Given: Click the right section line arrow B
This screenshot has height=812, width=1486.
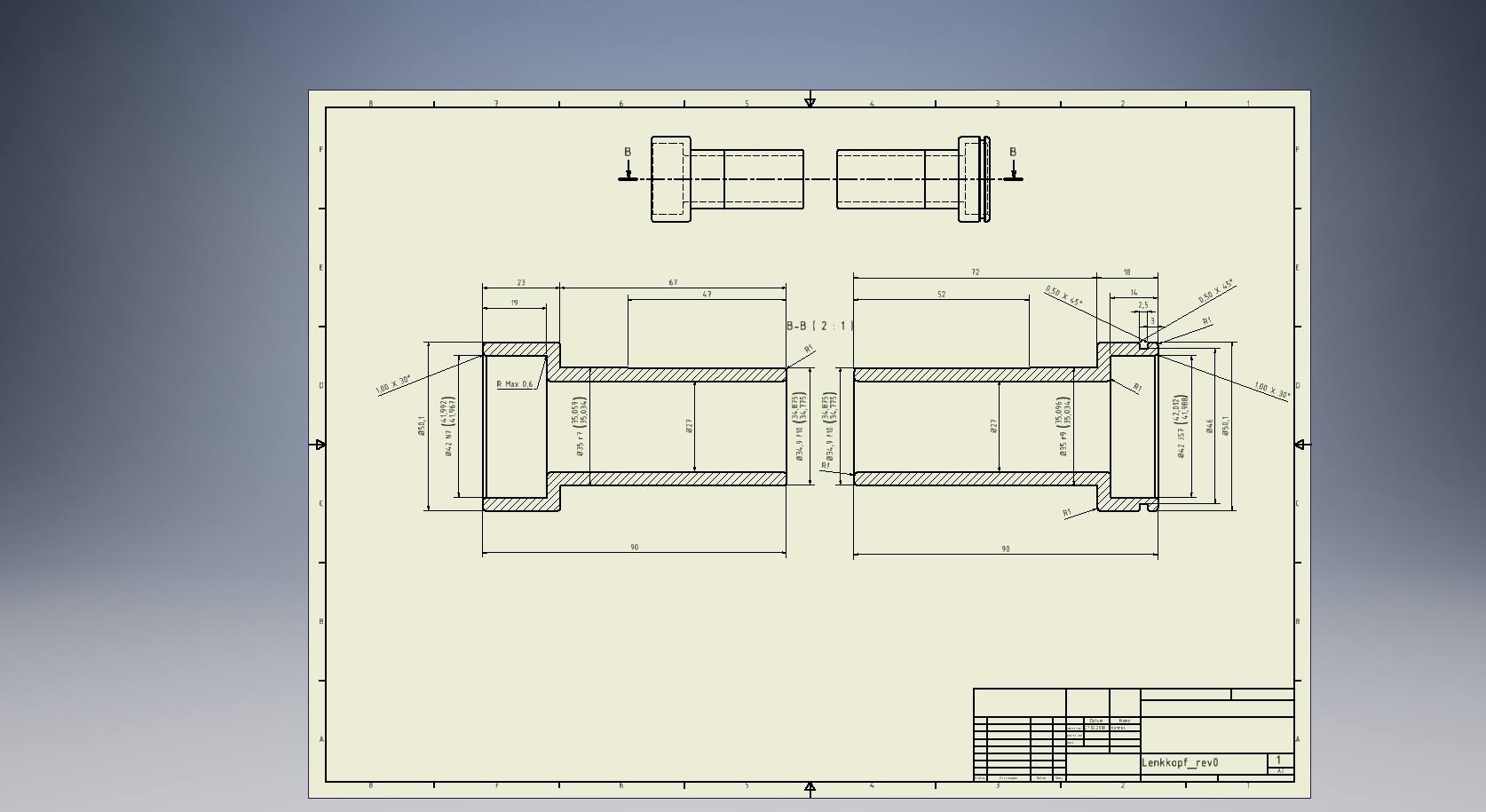Looking at the screenshot, I should coord(1013,165).
